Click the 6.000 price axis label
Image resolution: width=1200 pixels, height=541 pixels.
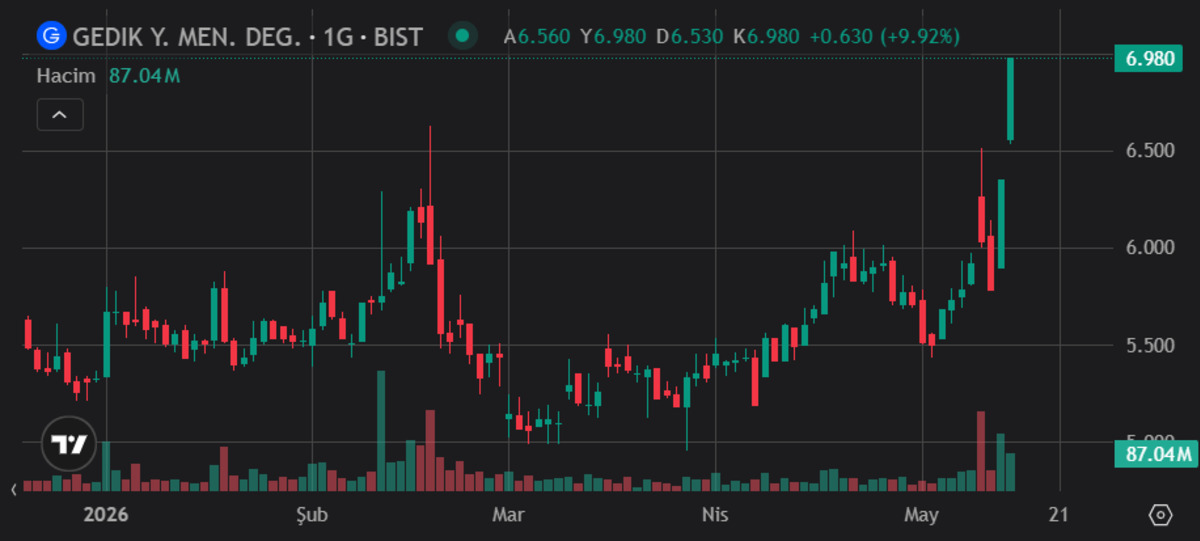click(x=1150, y=248)
